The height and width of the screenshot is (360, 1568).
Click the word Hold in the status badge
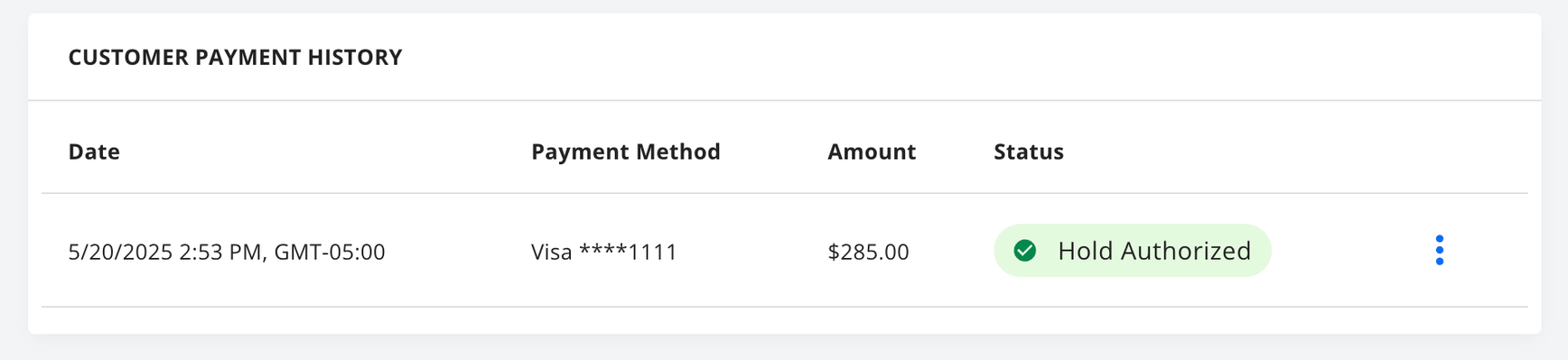click(1085, 250)
